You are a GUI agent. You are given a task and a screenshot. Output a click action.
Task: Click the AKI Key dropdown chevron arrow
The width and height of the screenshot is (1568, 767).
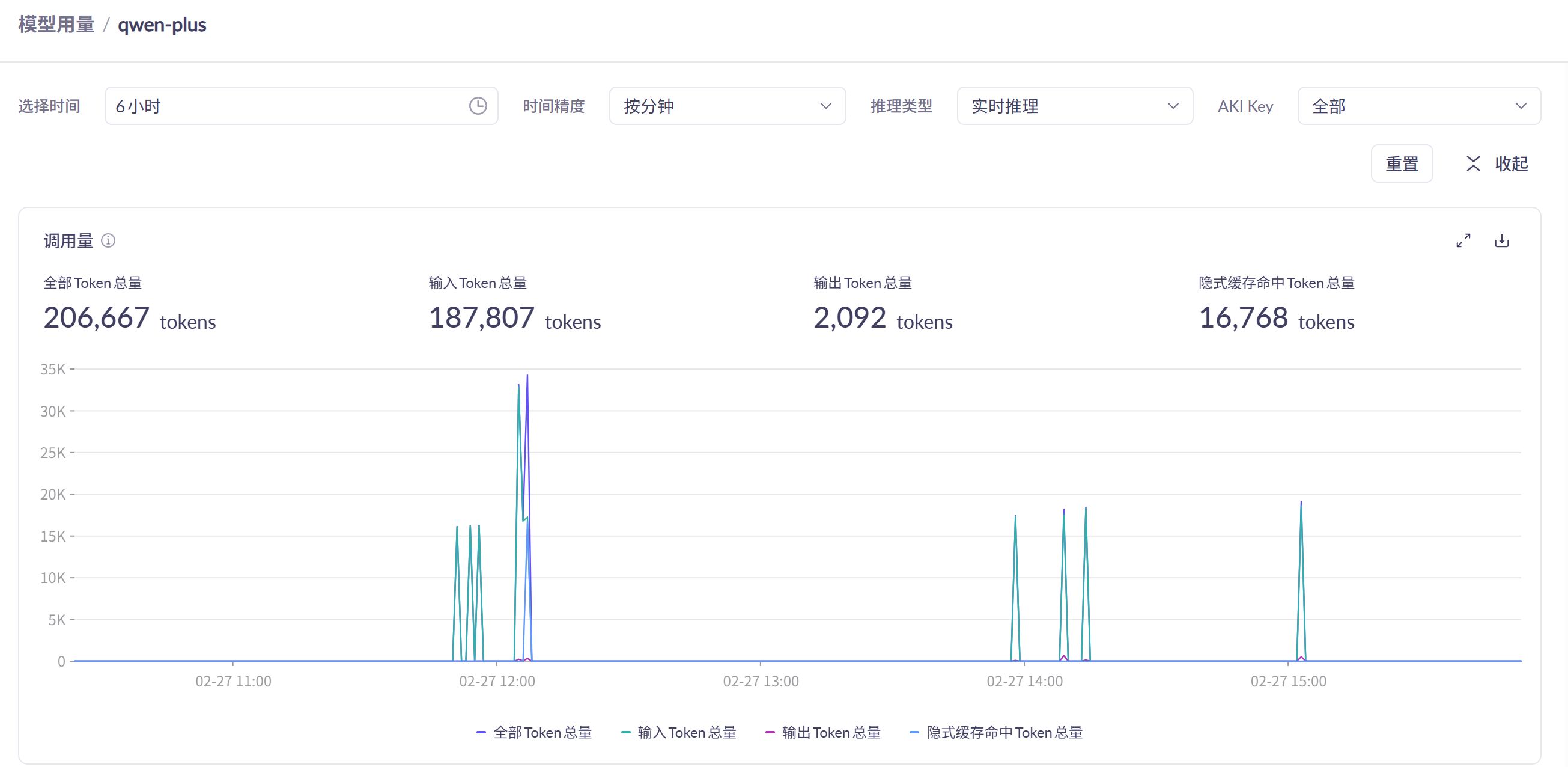(1521, 106)
